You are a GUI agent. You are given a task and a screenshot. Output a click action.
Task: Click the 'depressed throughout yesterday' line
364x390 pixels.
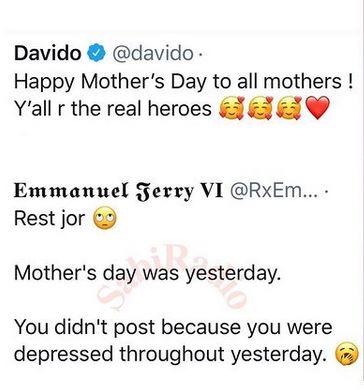point(171,355)
